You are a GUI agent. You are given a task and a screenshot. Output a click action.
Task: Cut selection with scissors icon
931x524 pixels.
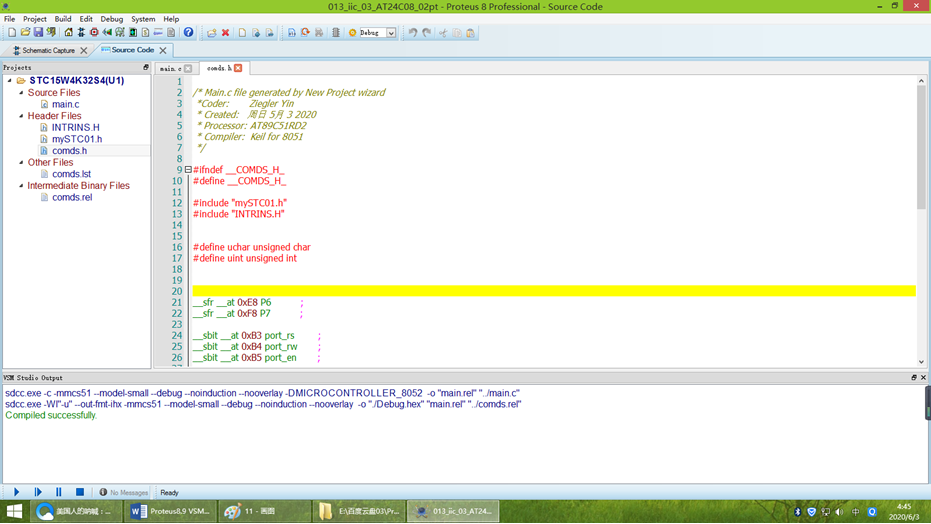click(443, 33)
